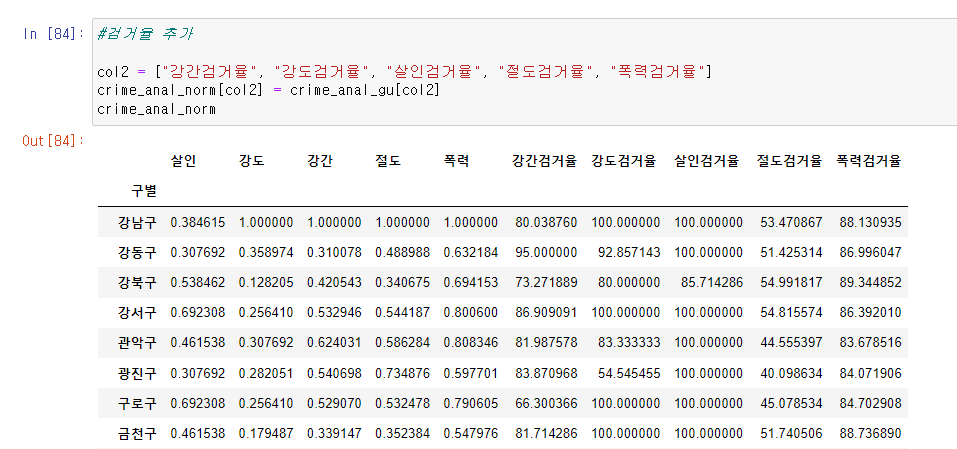Image resolution: width=957 pixels, height=449 pixels.
Task: Click 광진구 절도 value 0.734876
Action: point(403,373)
